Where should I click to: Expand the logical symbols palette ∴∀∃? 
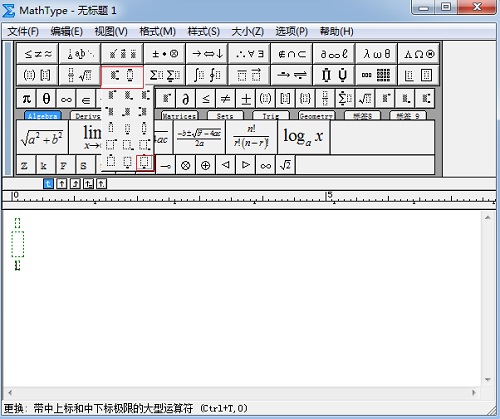pos(249,54)
